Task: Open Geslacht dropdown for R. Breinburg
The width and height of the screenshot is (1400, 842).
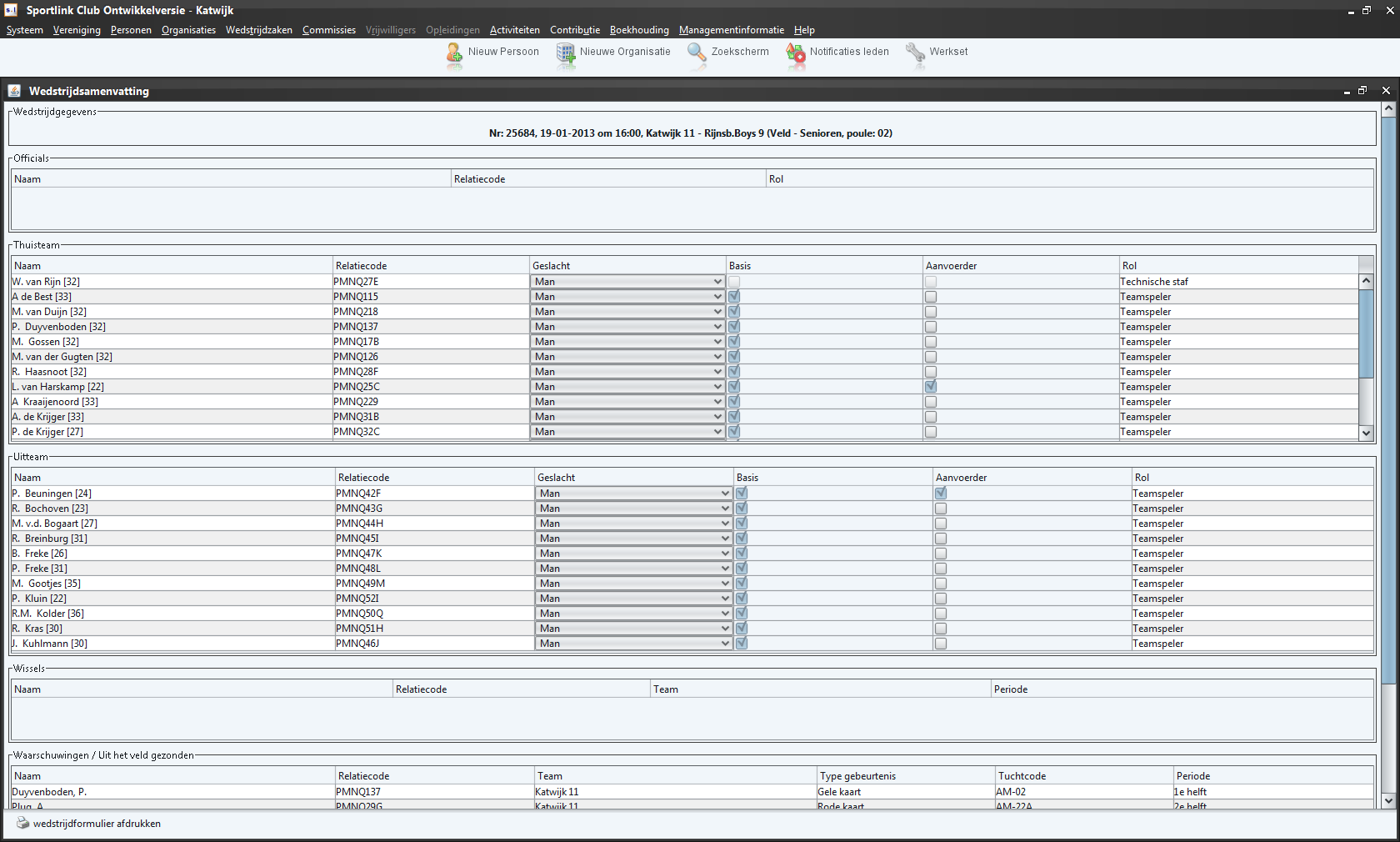Action: click(634, 539)
